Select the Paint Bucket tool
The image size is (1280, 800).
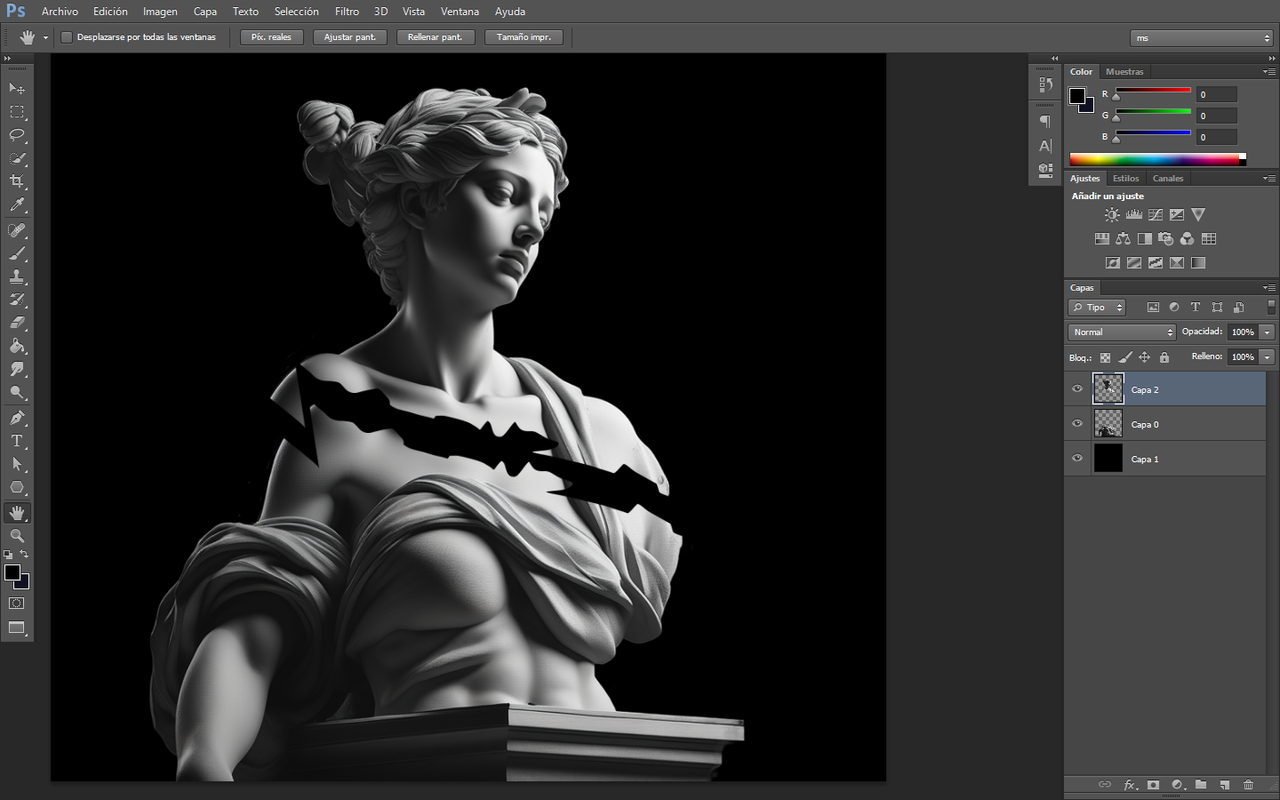[x=17, y=346]
